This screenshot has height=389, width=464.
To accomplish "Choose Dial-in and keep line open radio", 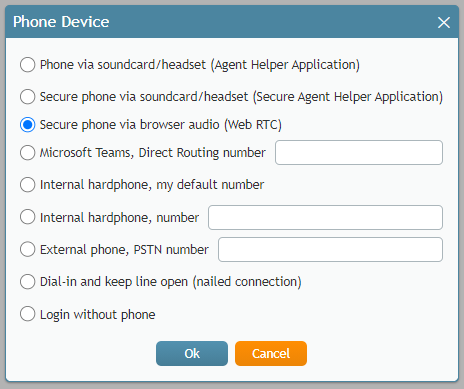I will [x=27, y=281].
